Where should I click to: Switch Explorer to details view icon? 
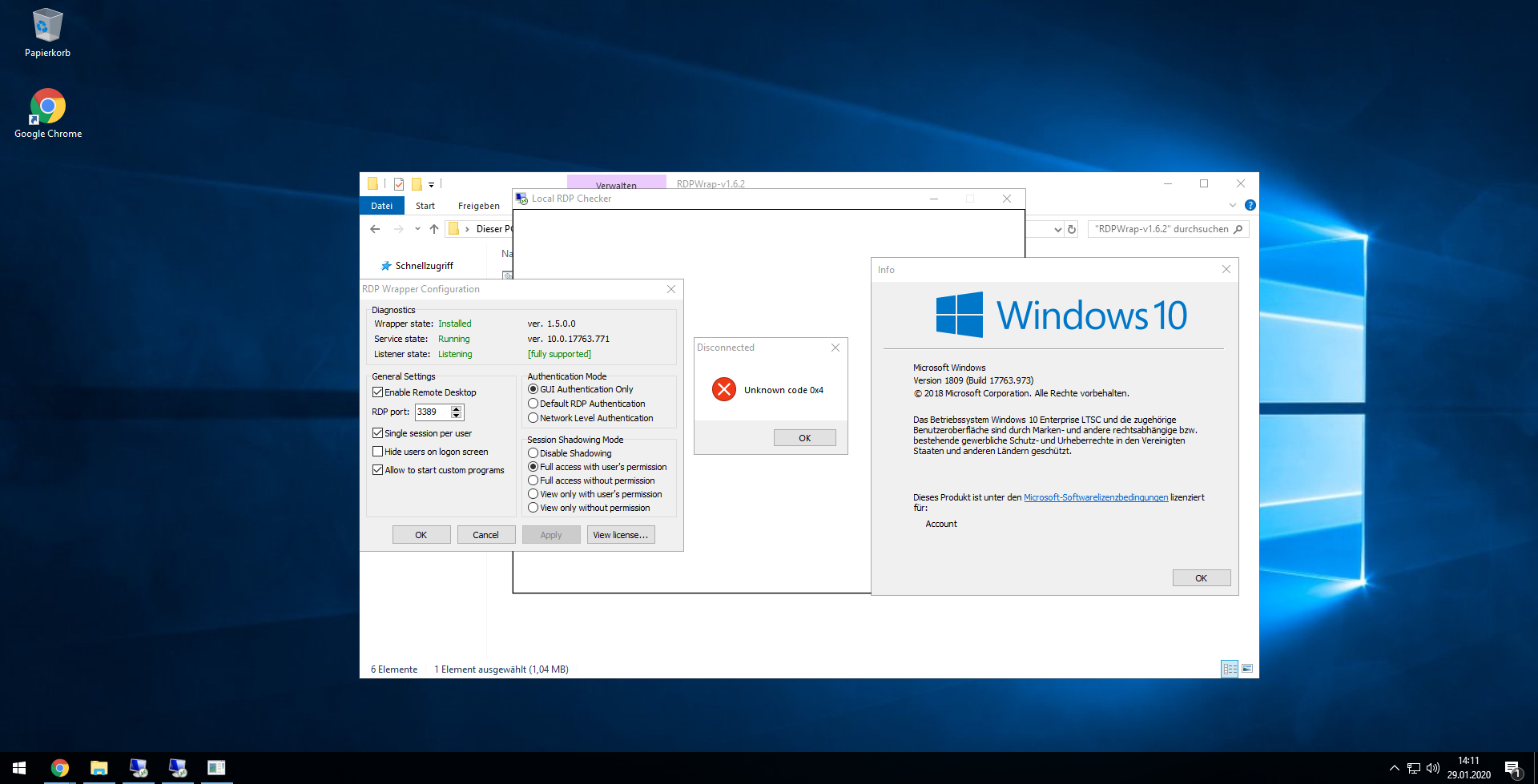(x=1230, y=669)
